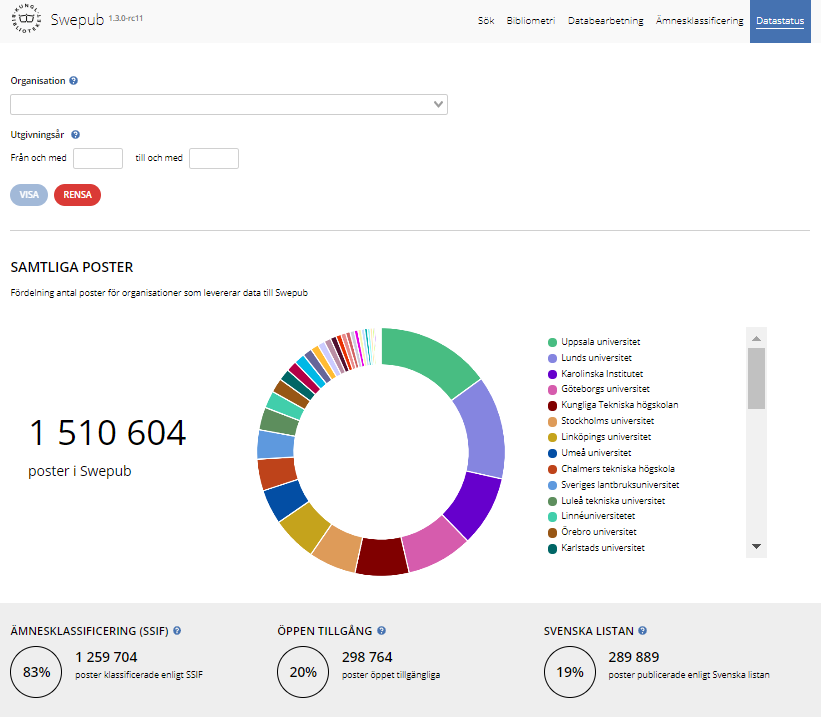Toggle Uppsala universitet legend entry
This screenshot has height=719, width=821.
click(594, 342)
